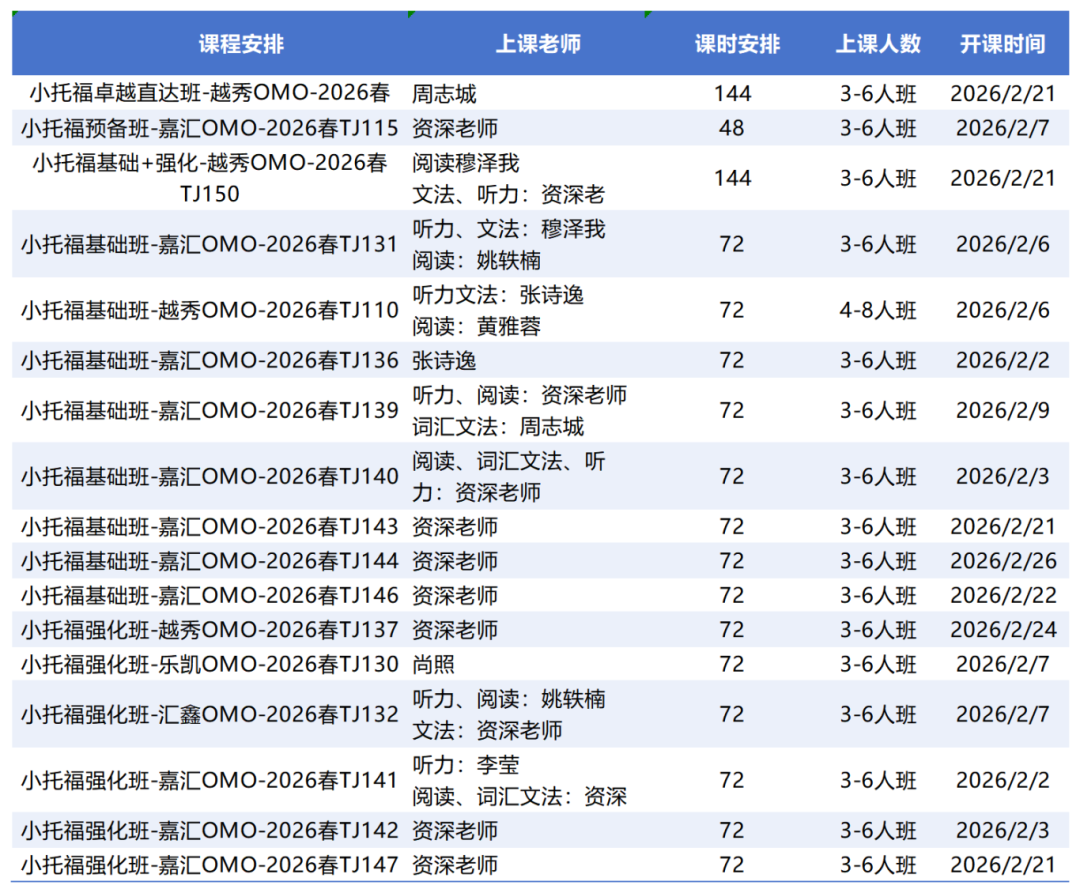The image size is (1080, 893).
Task: Click the 4-8人班 cell for TJ110
Action: (878, 310)
